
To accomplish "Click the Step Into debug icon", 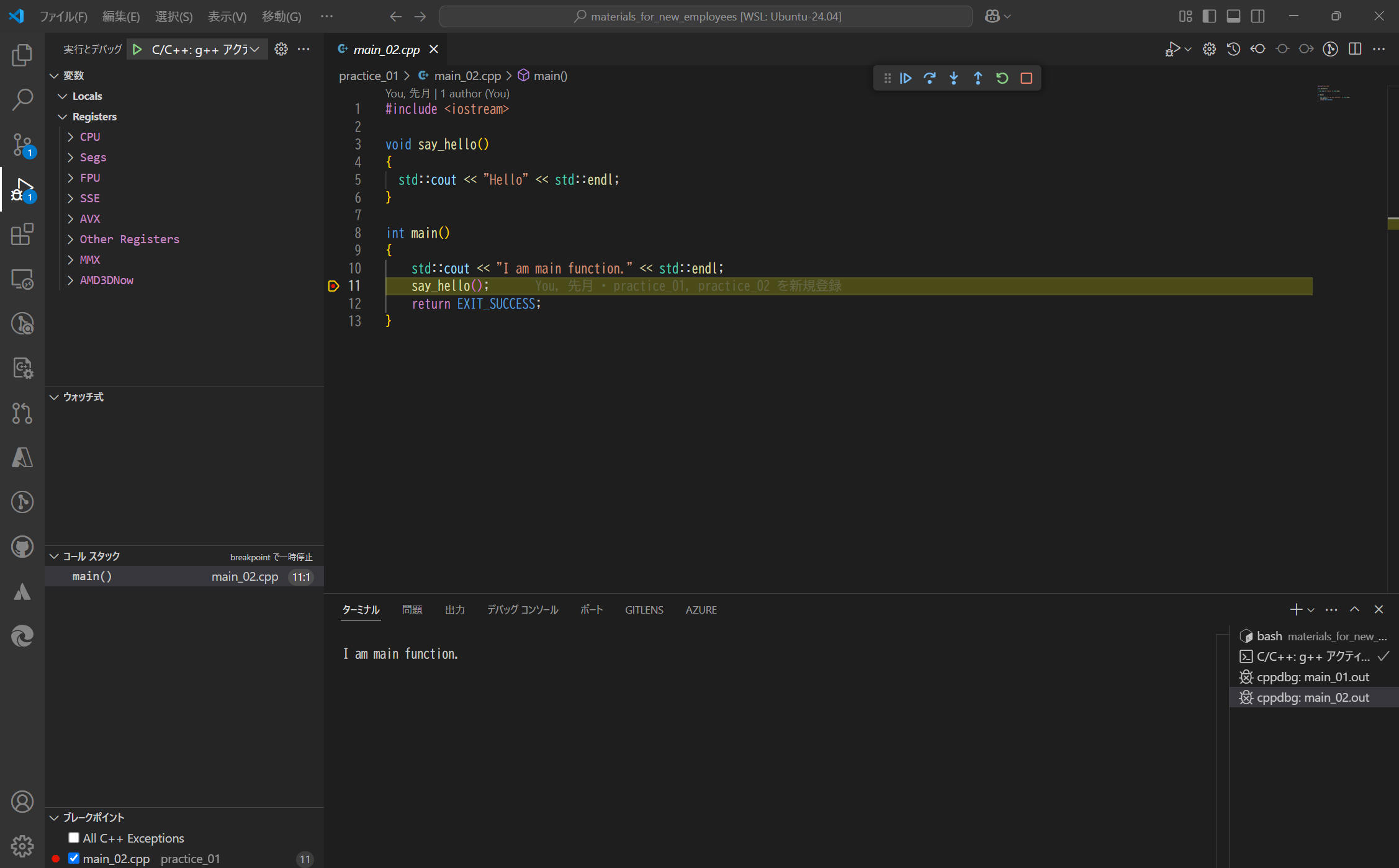I will pos(954,78).
